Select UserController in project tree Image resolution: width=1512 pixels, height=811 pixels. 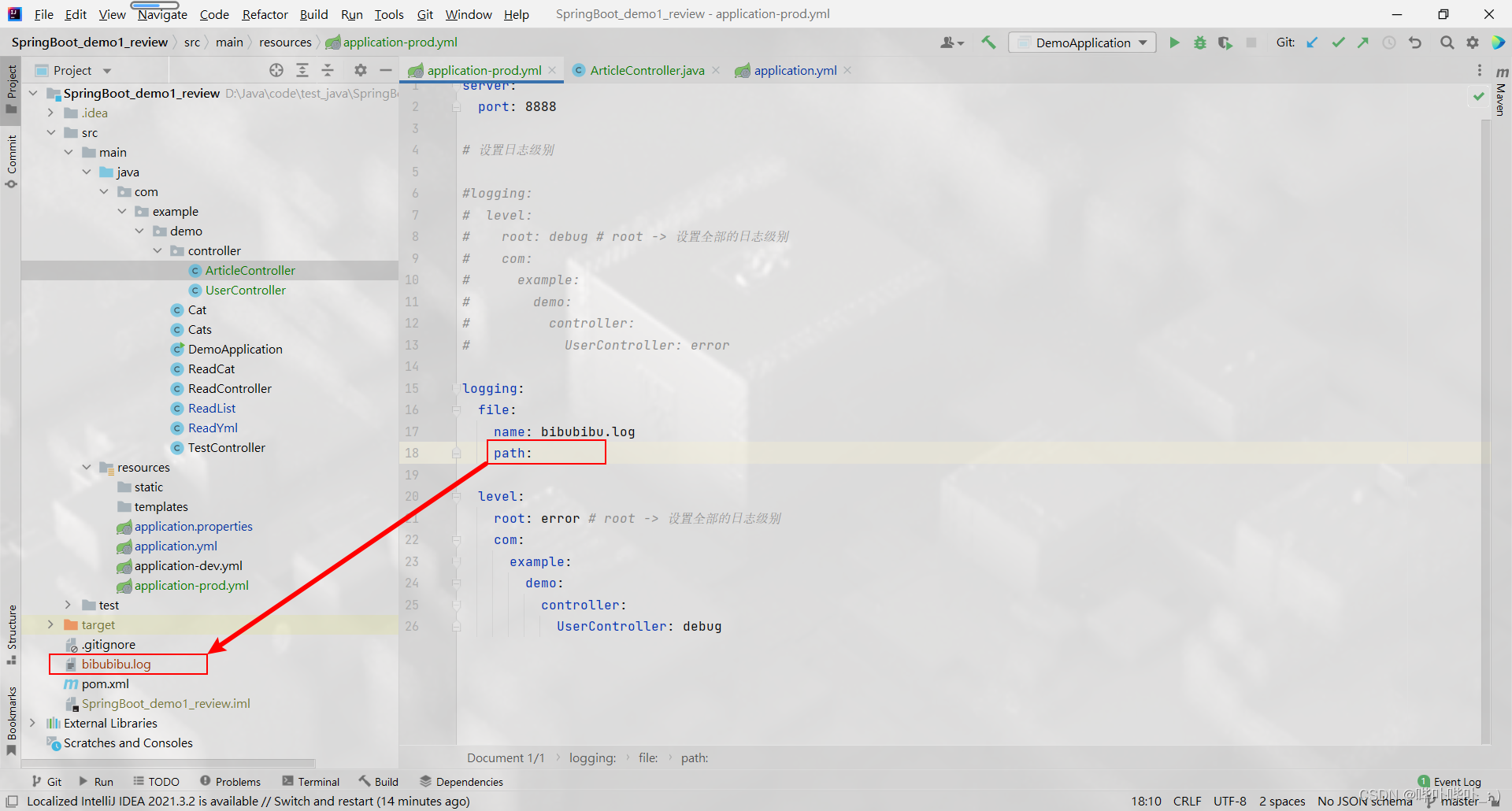246,290
